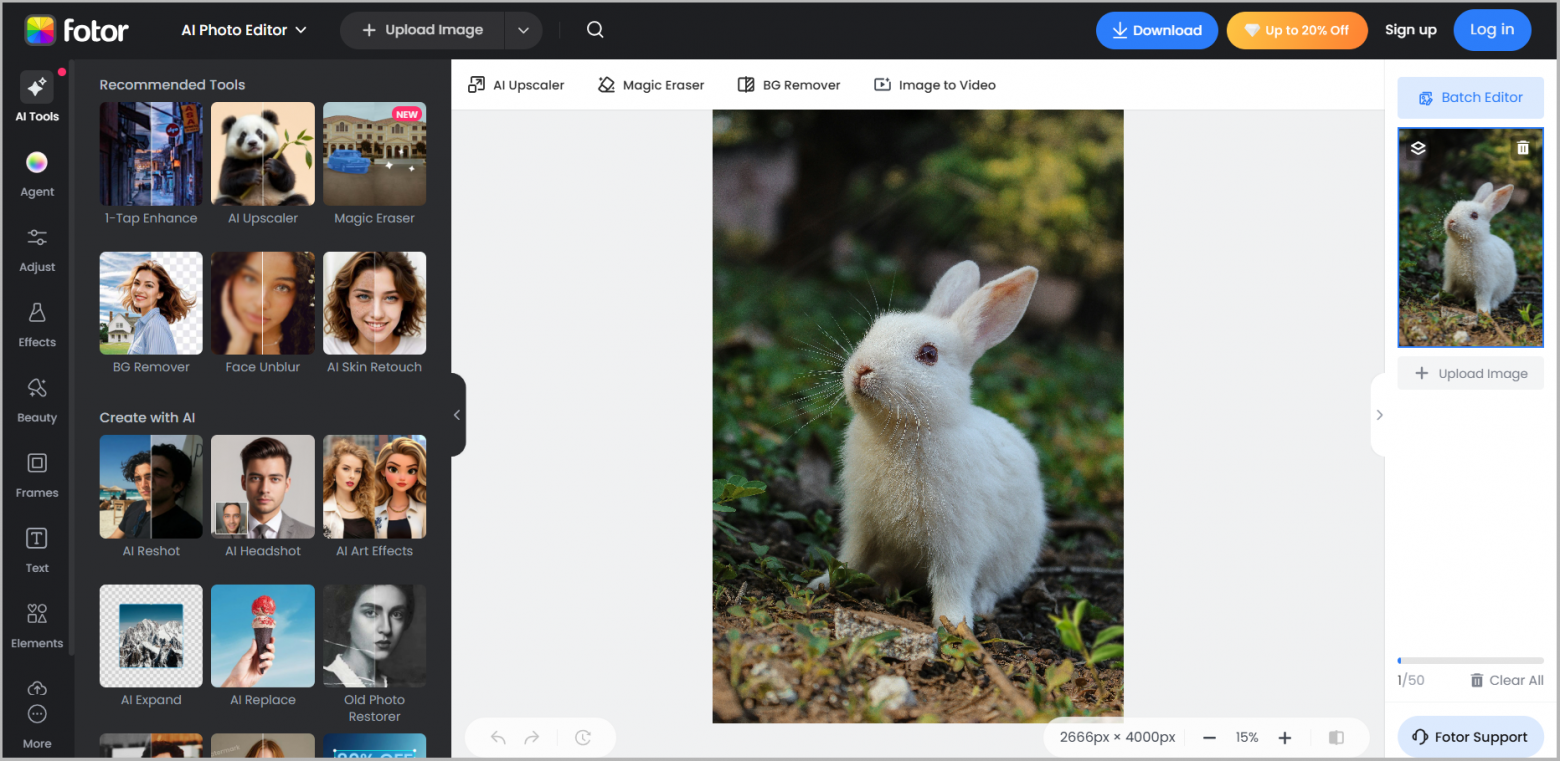Toggle the before/after comparison view
The image size is (1560, 761).
(1336, 737)
